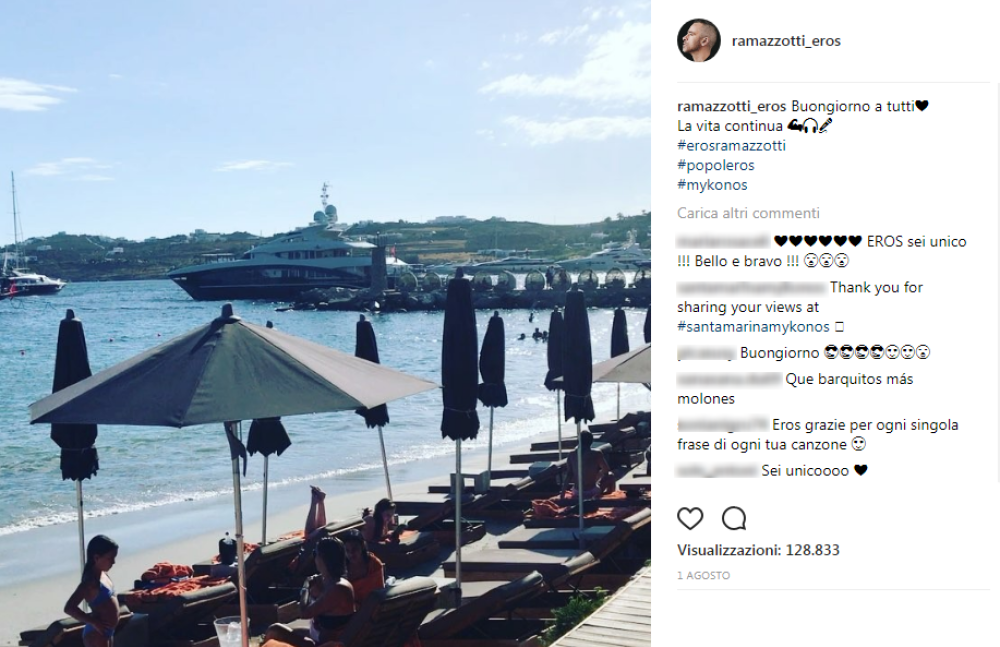Open the 1 AGOSTO post date link
The width and height of the screenshot is (1000, 647).
pos(703,576)
